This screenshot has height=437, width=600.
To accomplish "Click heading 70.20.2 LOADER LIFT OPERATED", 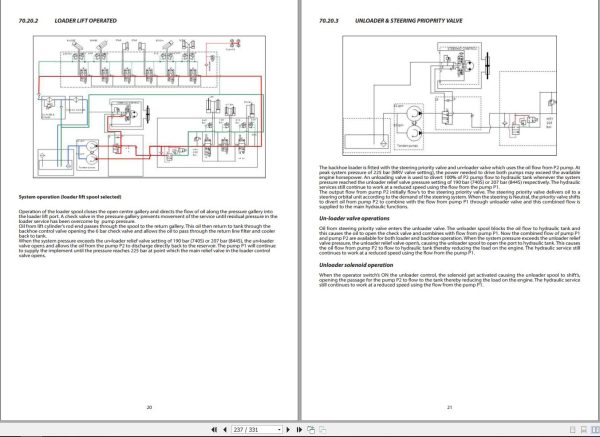I will 68,21.
